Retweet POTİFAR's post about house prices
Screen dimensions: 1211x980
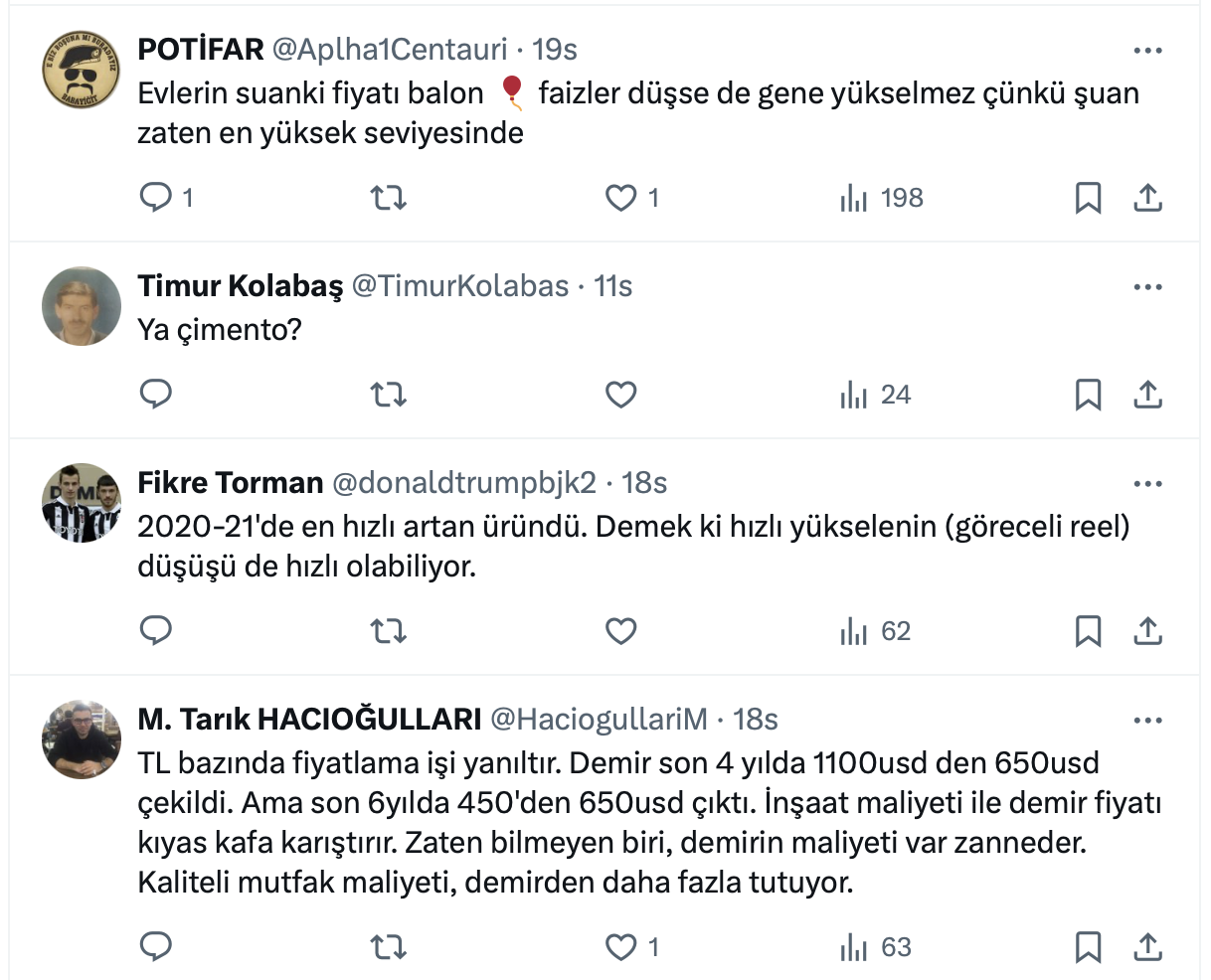click(x=388, y=198)
